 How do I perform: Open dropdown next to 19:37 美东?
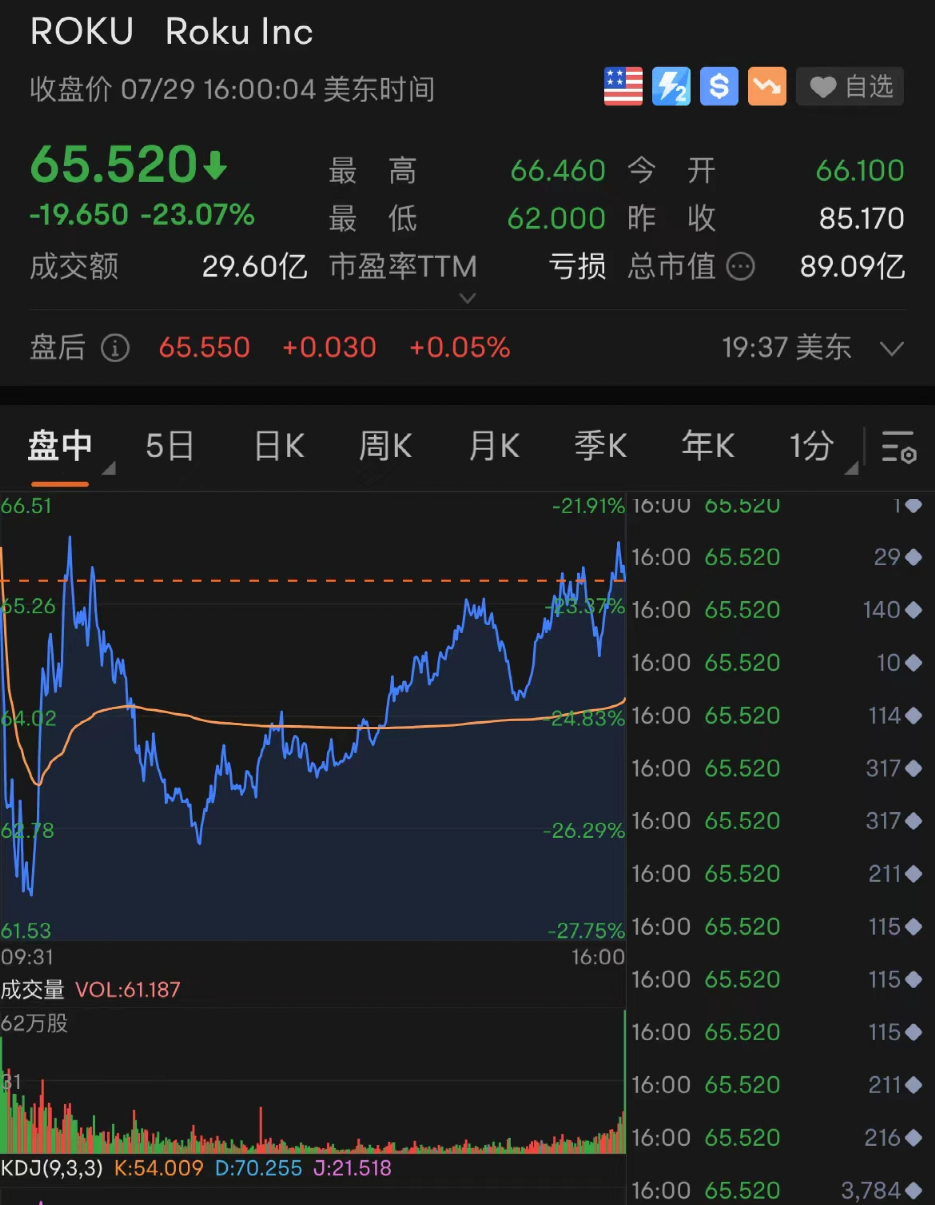(893, 348)
